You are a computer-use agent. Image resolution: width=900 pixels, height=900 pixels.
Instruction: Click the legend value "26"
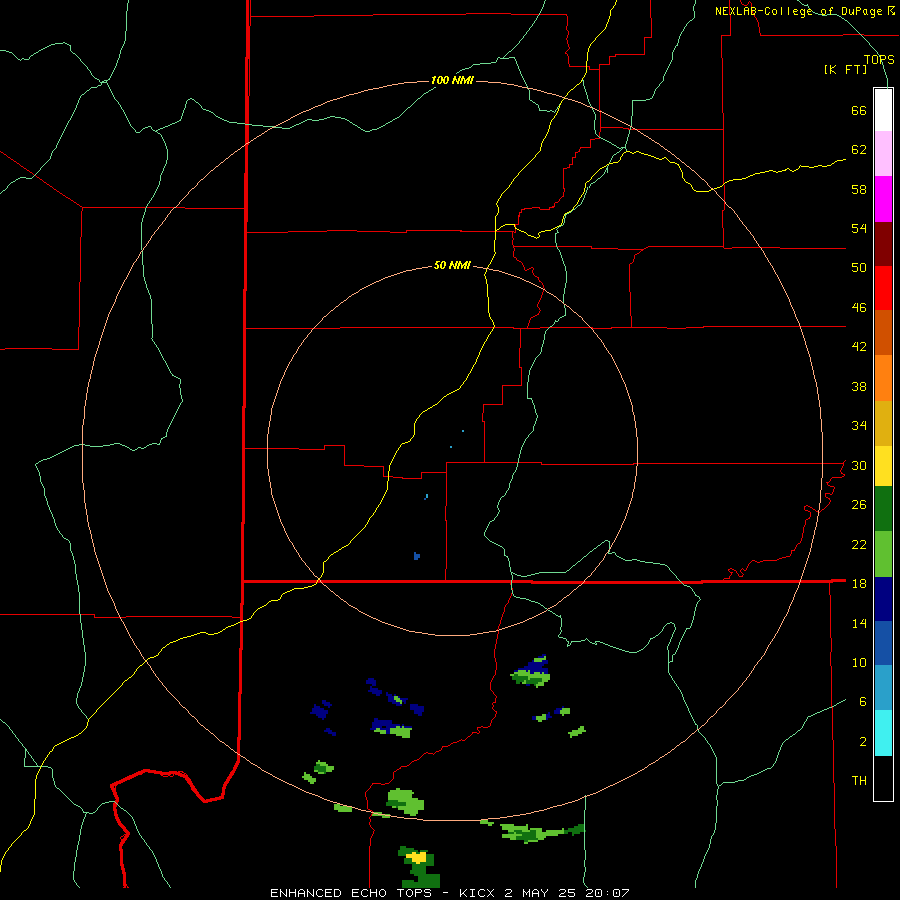click(x=859, y=505)
